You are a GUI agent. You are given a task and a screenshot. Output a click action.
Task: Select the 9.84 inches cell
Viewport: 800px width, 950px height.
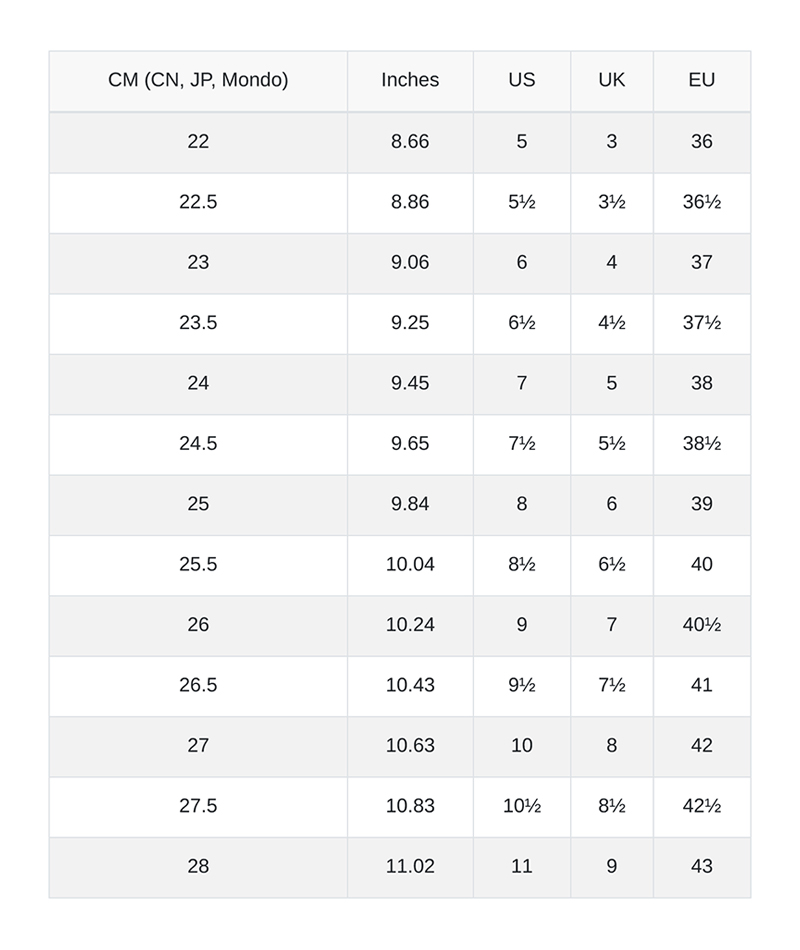[410, 504]
